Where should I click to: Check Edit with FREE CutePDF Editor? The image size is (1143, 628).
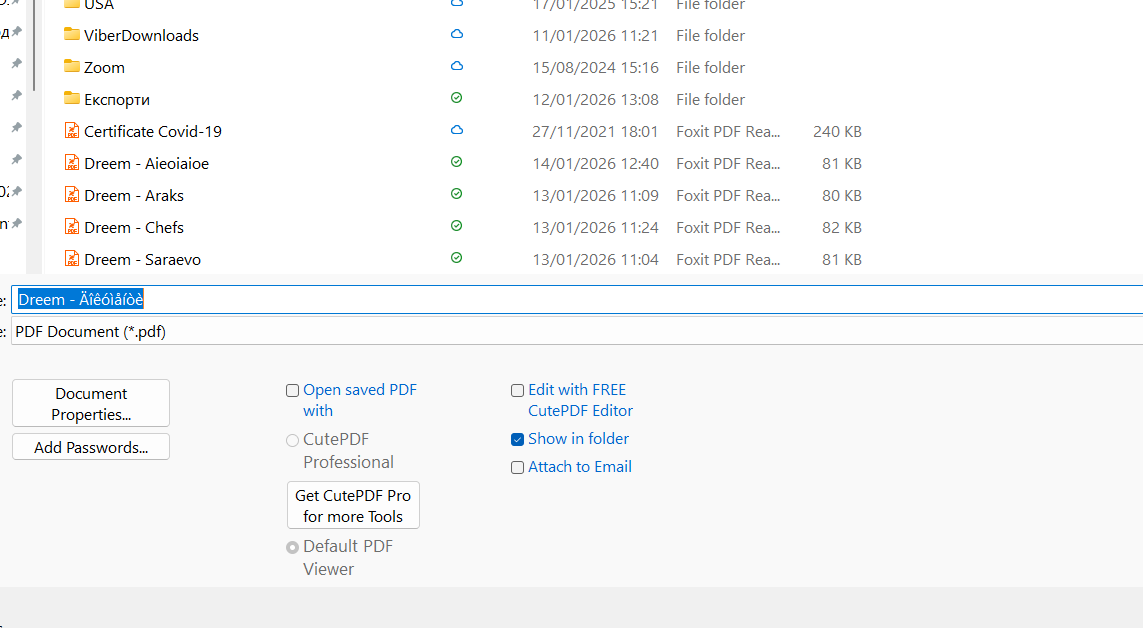click(x=517, y=391)
